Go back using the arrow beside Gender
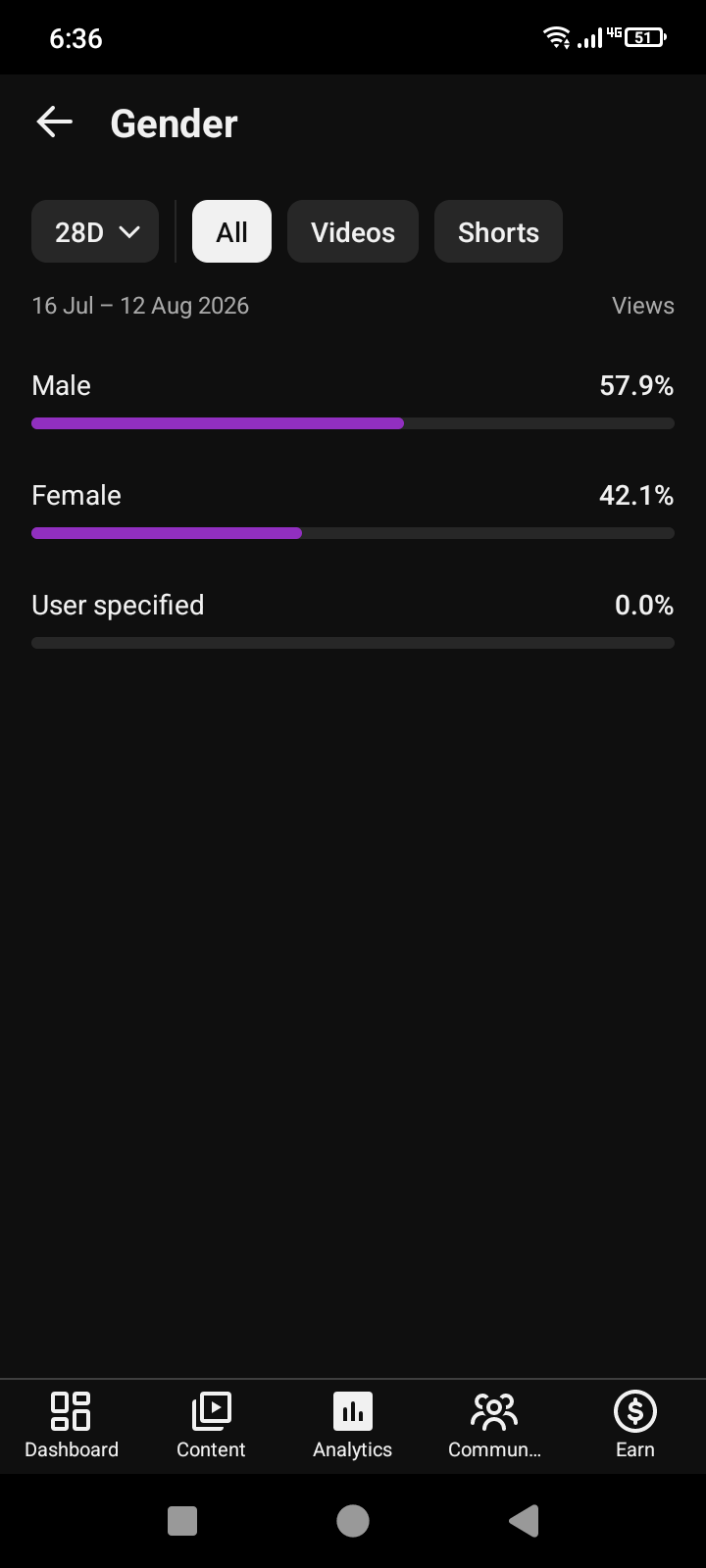The height and width of the screenshot is (1568, 706). pos(54,122)
